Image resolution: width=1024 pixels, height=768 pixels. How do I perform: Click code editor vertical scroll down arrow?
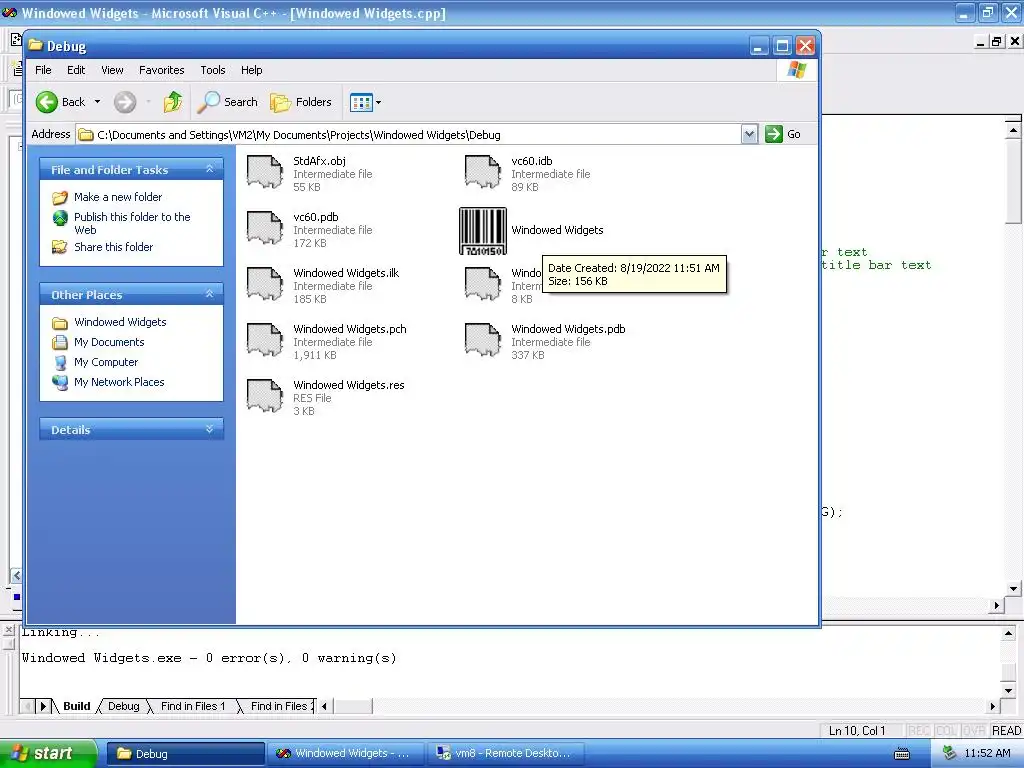click(1013, 588)
